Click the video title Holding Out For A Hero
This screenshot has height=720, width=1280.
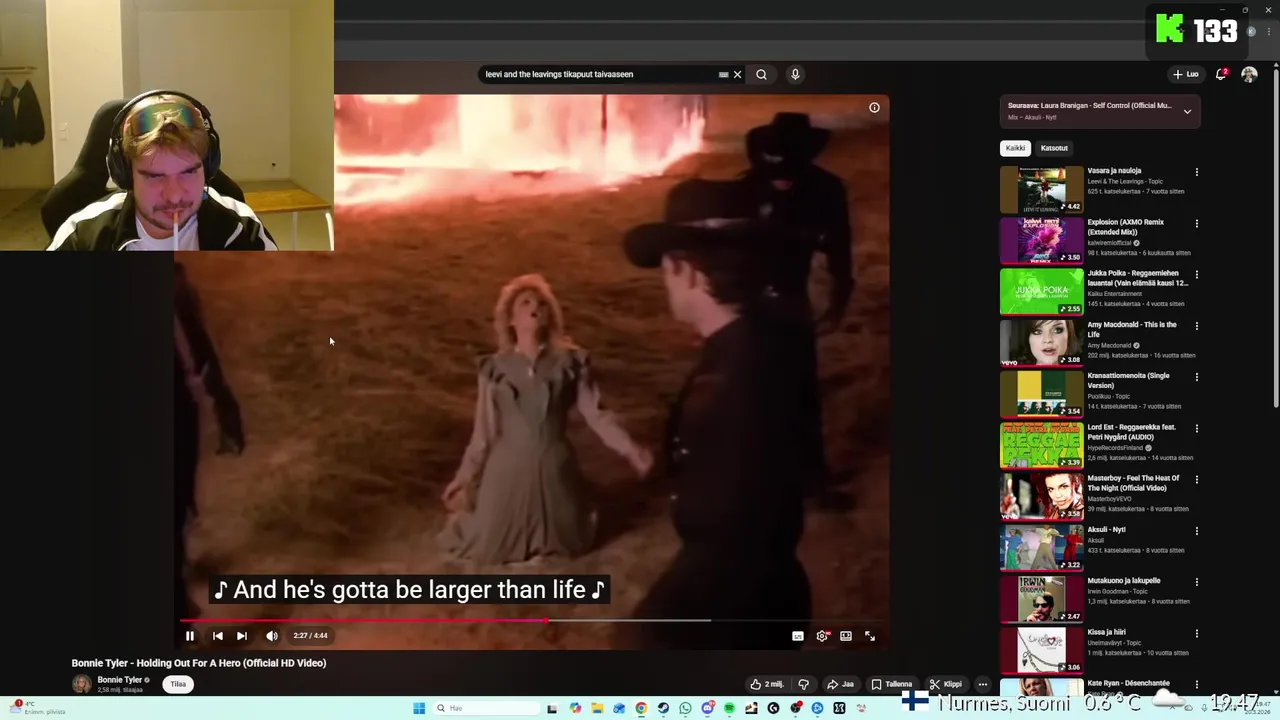point(199,663)
